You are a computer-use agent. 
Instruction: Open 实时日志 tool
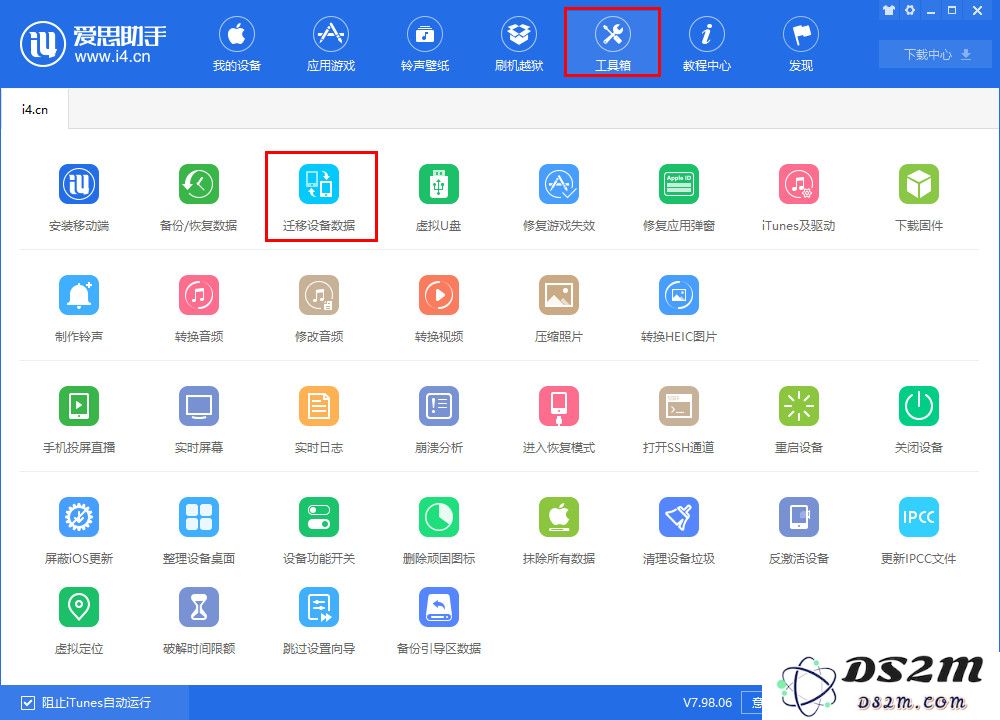click(319, 406)
